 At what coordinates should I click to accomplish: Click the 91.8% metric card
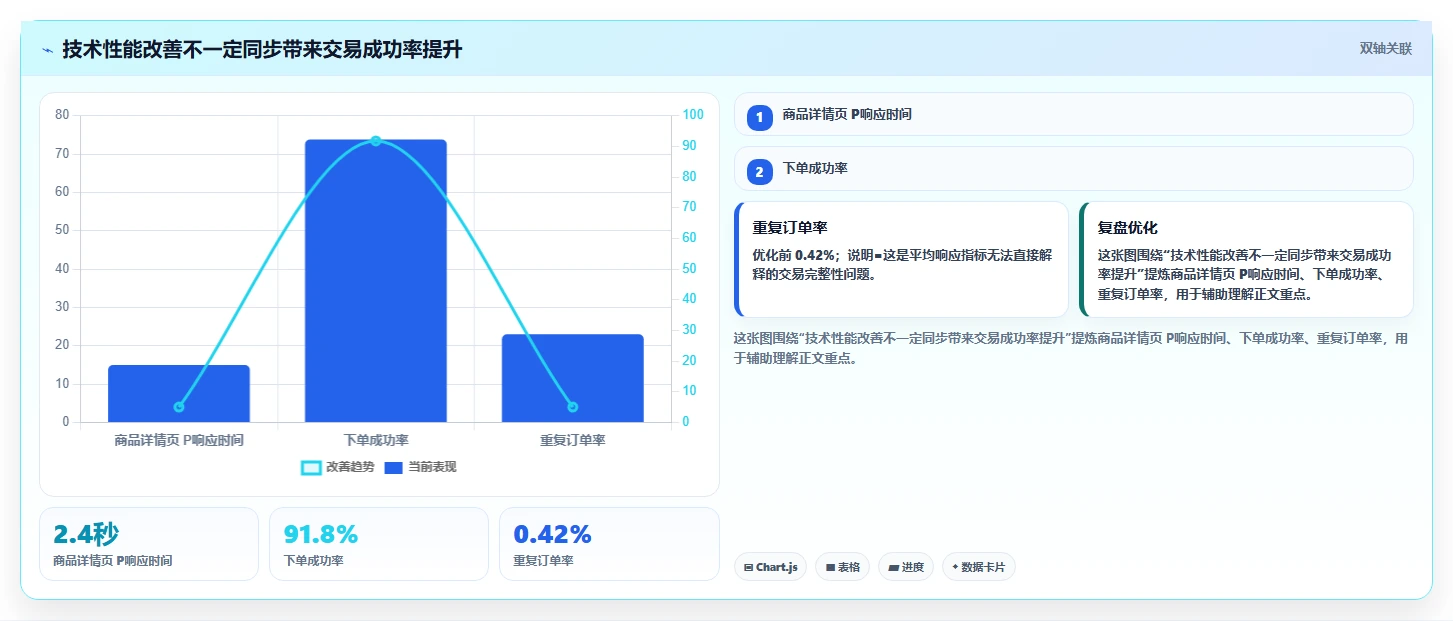[x=379, y=544]
